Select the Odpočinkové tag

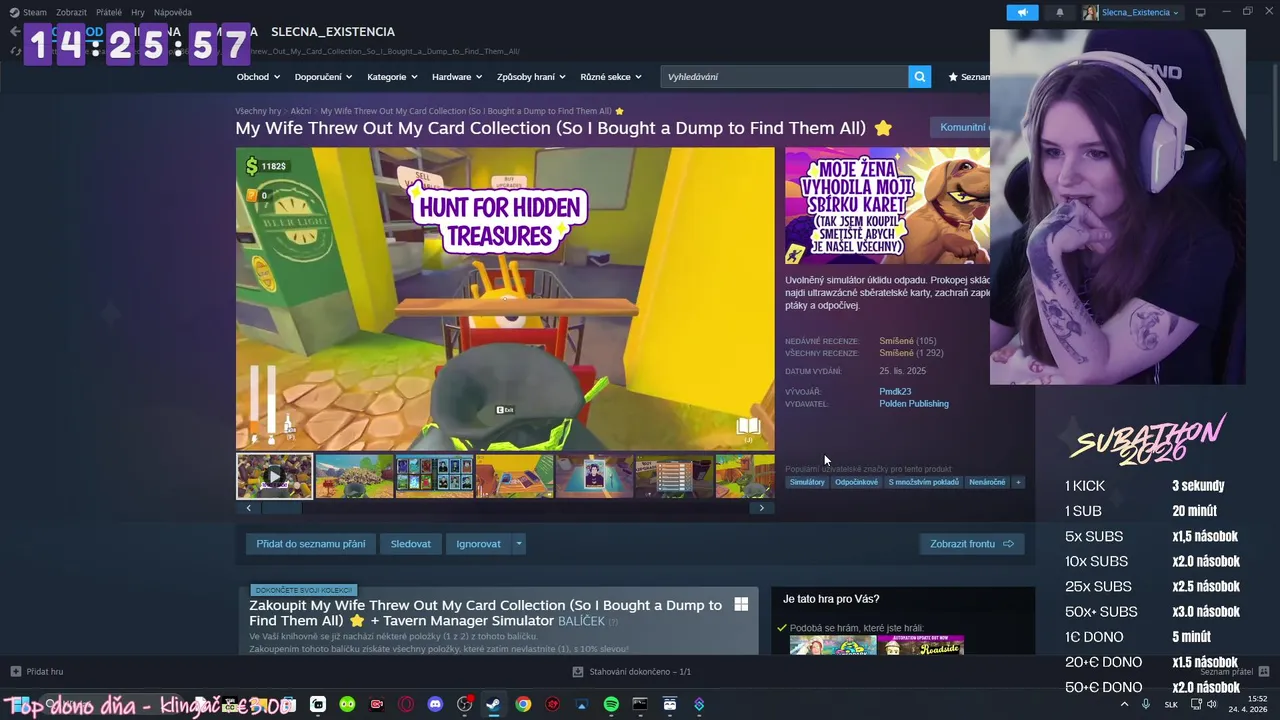pyautogui.click(x=856, y=482)
